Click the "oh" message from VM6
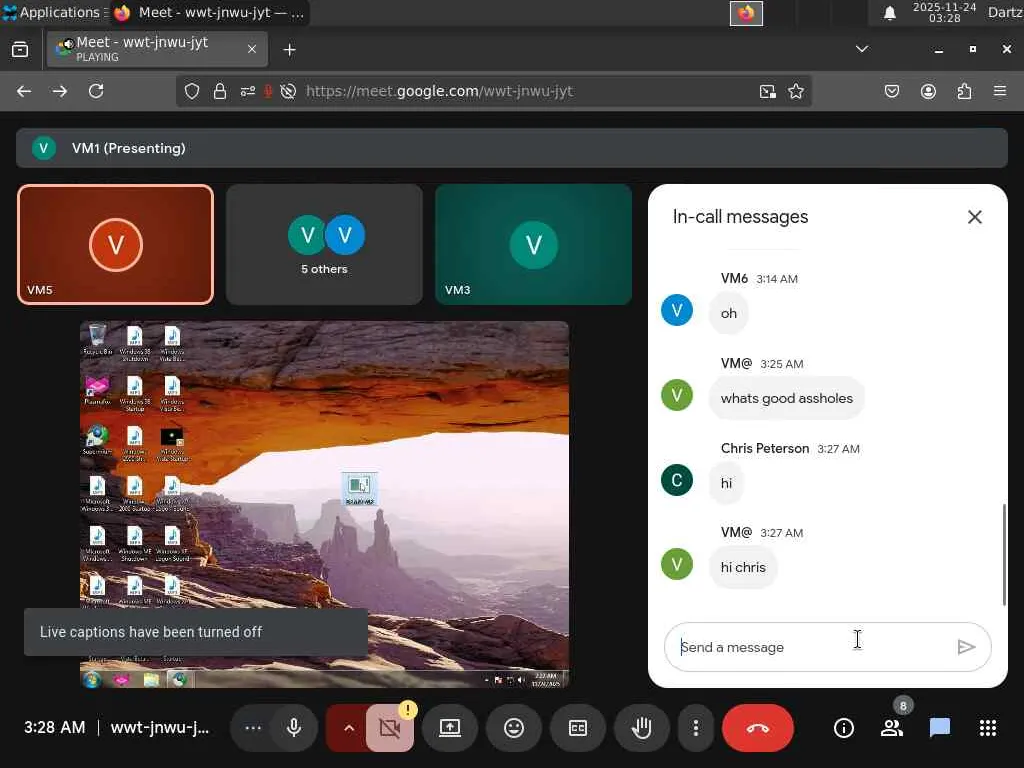The height and width of the screenshot is (768, 1024). (x=729, y=313)
